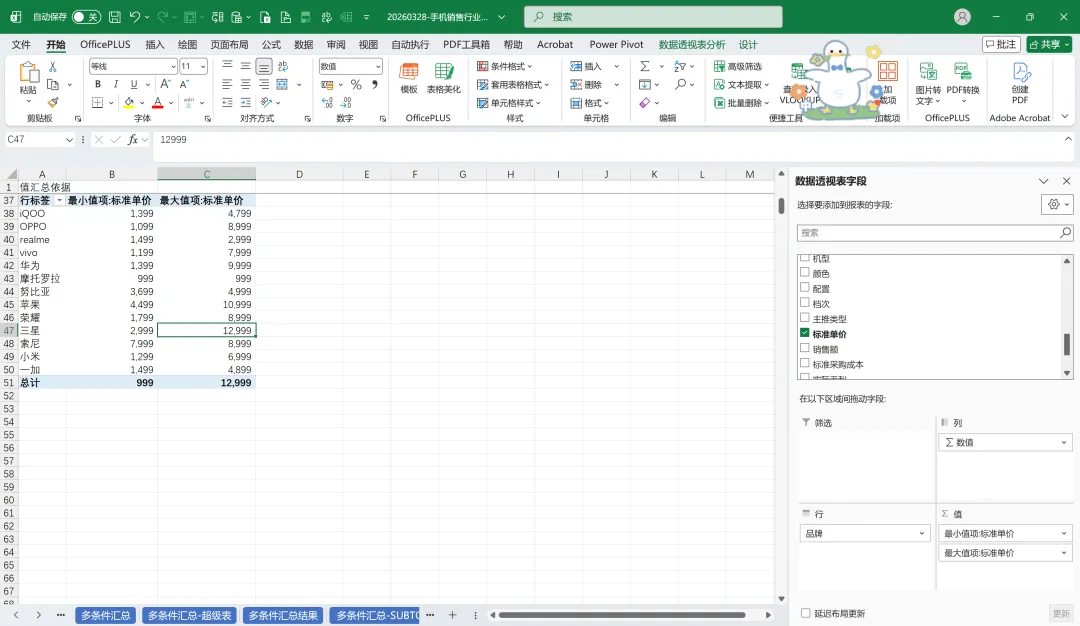Click the borders icon in font group

(98, 103)
